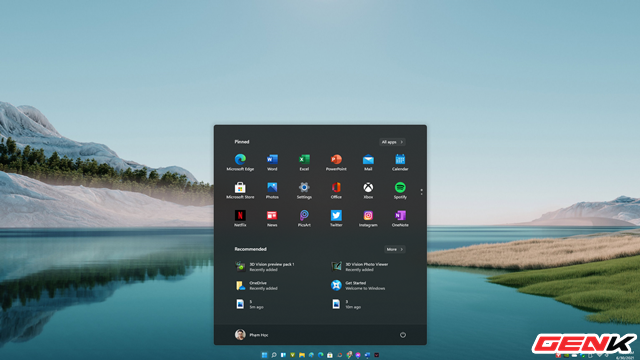Launch Word from the Pinned section

272,162
